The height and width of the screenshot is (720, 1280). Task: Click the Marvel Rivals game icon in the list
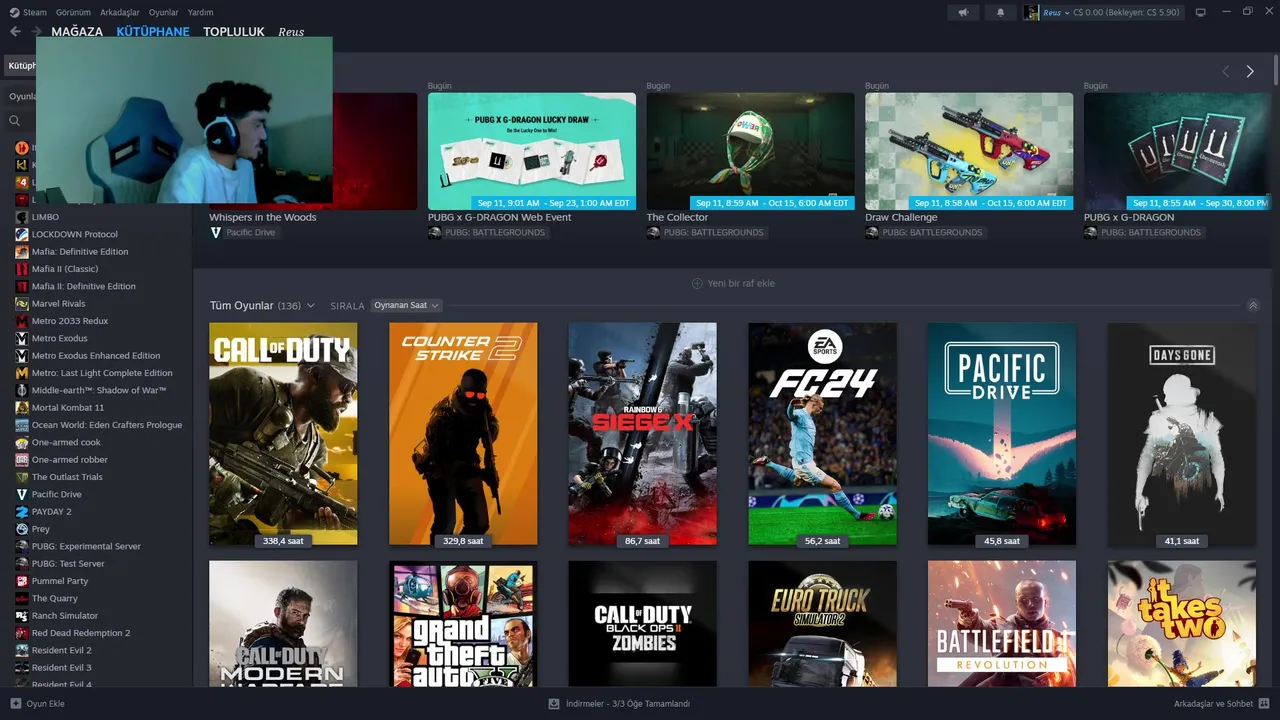22,303
